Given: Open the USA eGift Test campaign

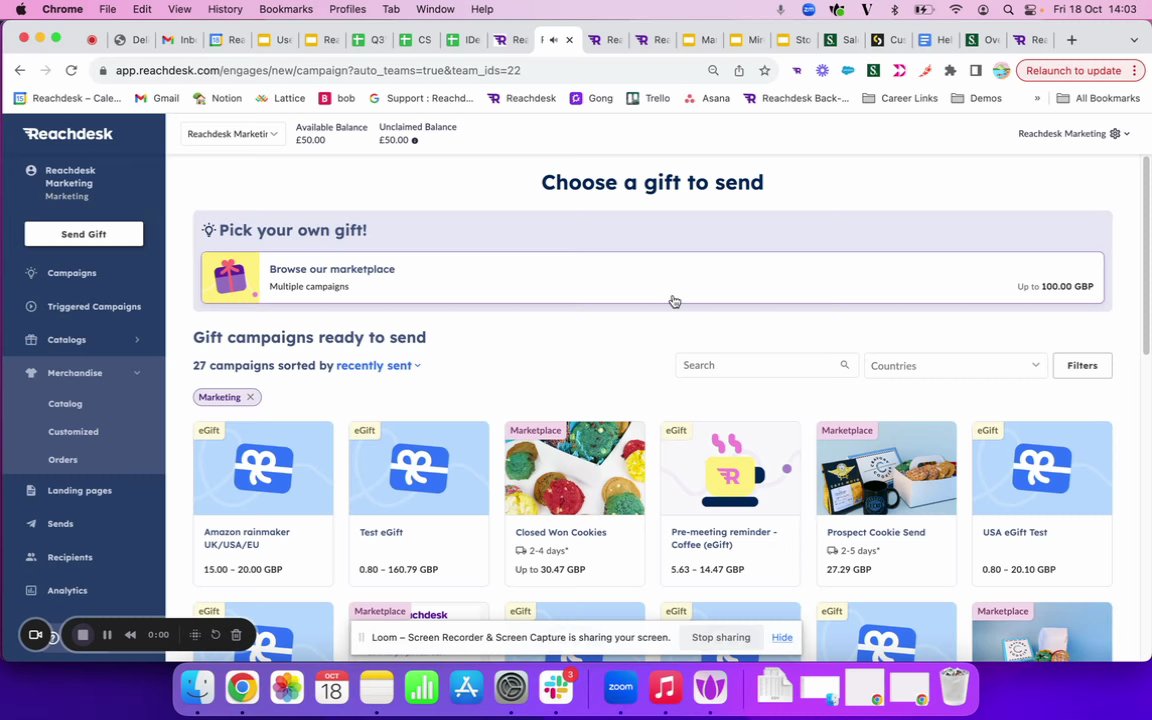Looking at the screenshot, I should coord(1042,504).
